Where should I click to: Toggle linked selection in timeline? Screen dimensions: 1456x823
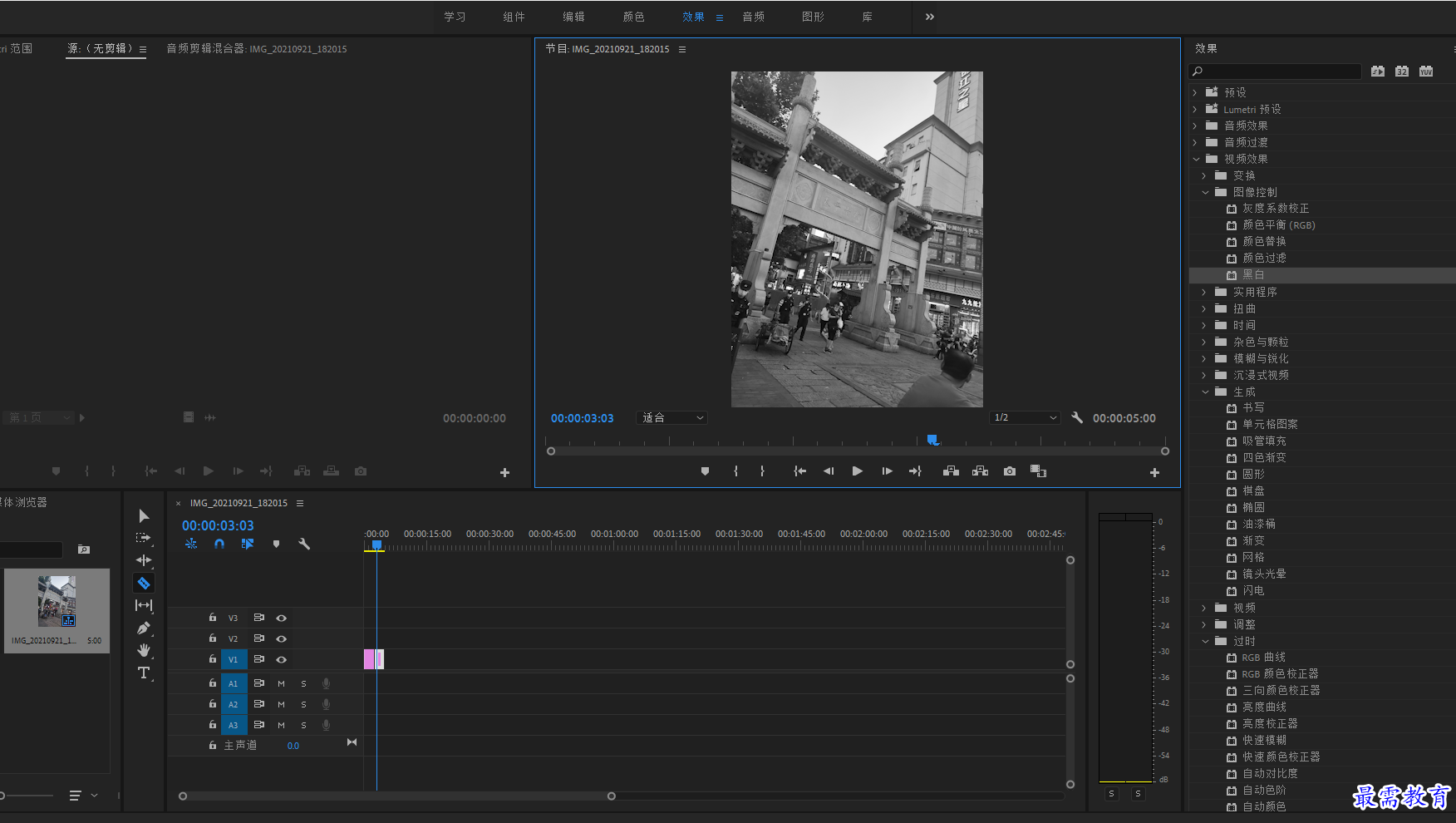248,544
